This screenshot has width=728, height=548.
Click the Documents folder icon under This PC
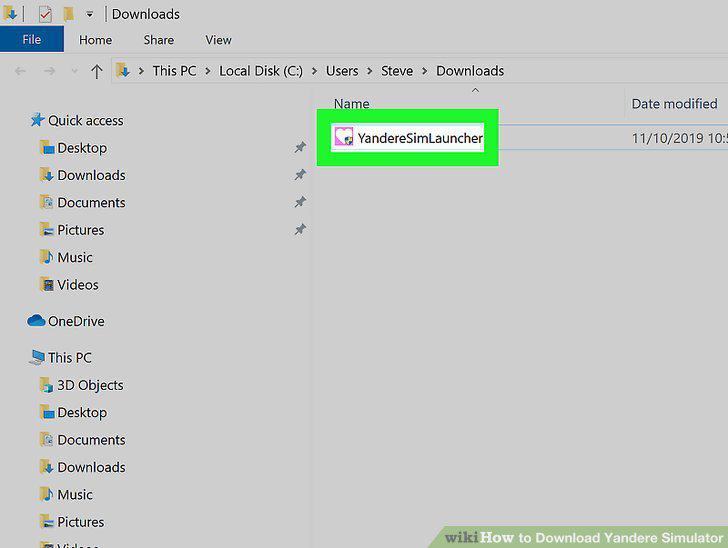[x=46, y=440]
